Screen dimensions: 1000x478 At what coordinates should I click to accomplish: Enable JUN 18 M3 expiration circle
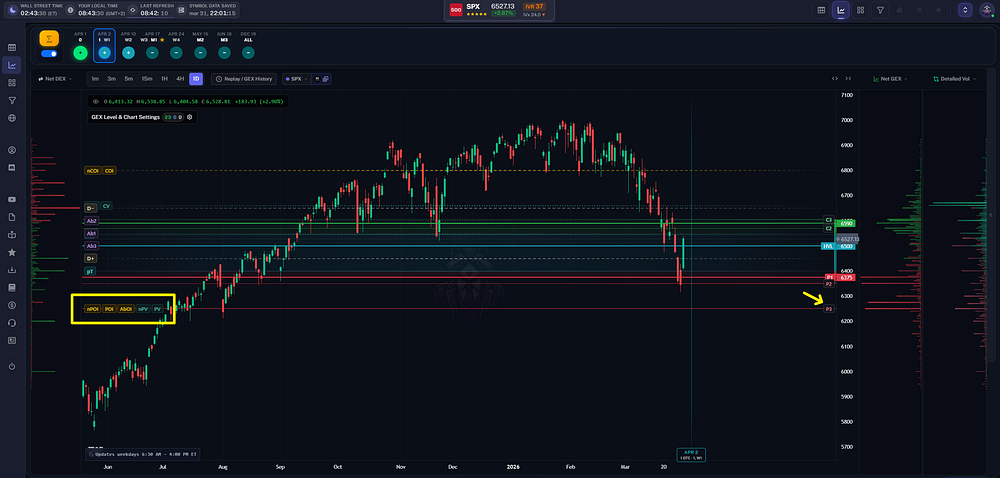[224, 54]
